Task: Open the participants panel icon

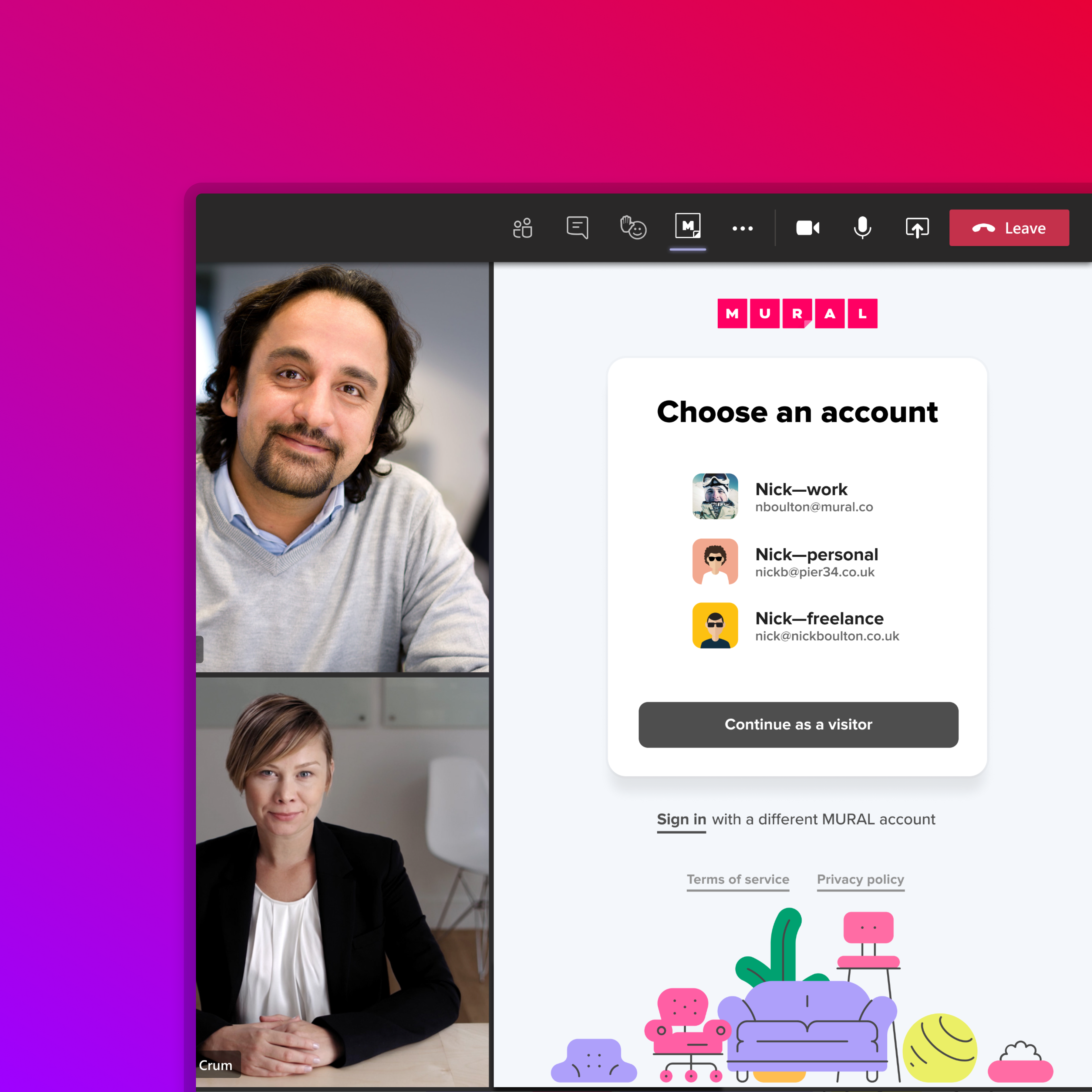Action: (x=522, y=228)
